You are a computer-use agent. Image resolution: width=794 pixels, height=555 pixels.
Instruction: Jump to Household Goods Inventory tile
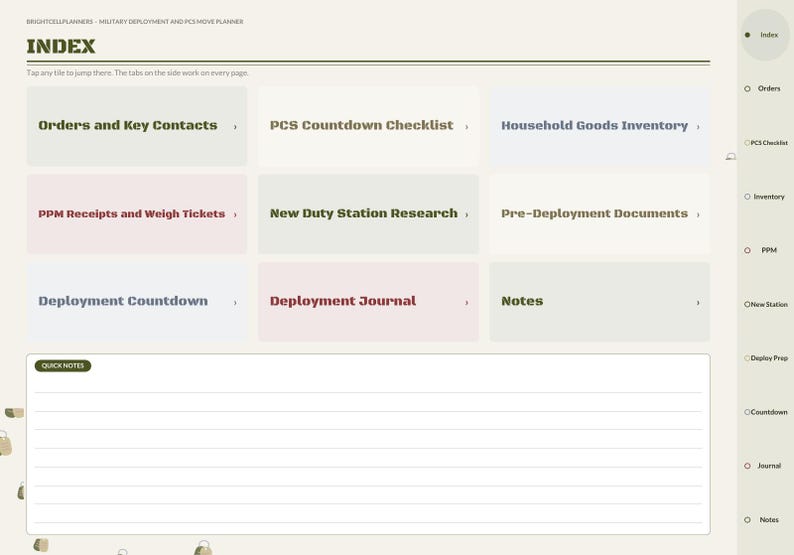point(600,126)
